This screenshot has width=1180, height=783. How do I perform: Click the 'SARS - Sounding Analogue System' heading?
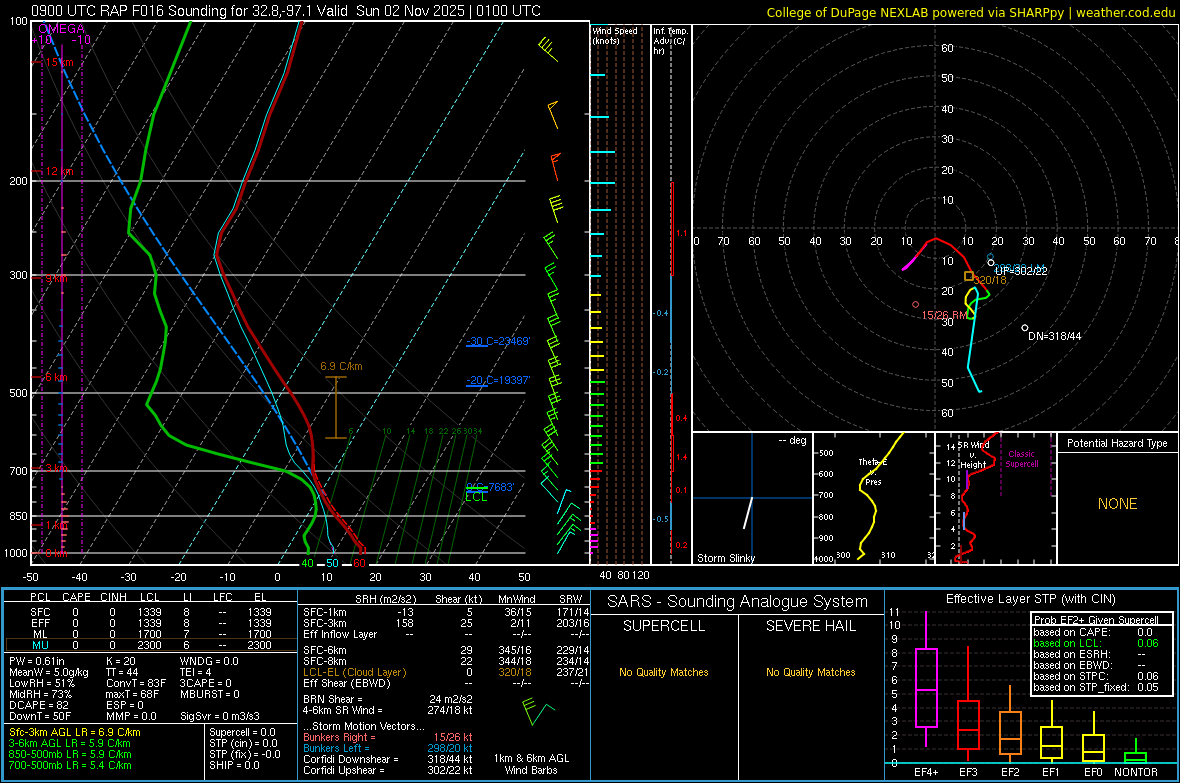click(737, 602)
